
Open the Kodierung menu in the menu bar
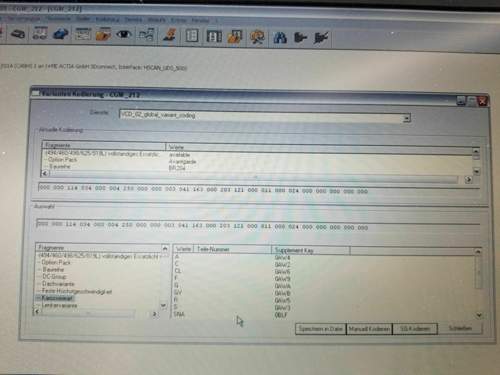click(107, 20)
